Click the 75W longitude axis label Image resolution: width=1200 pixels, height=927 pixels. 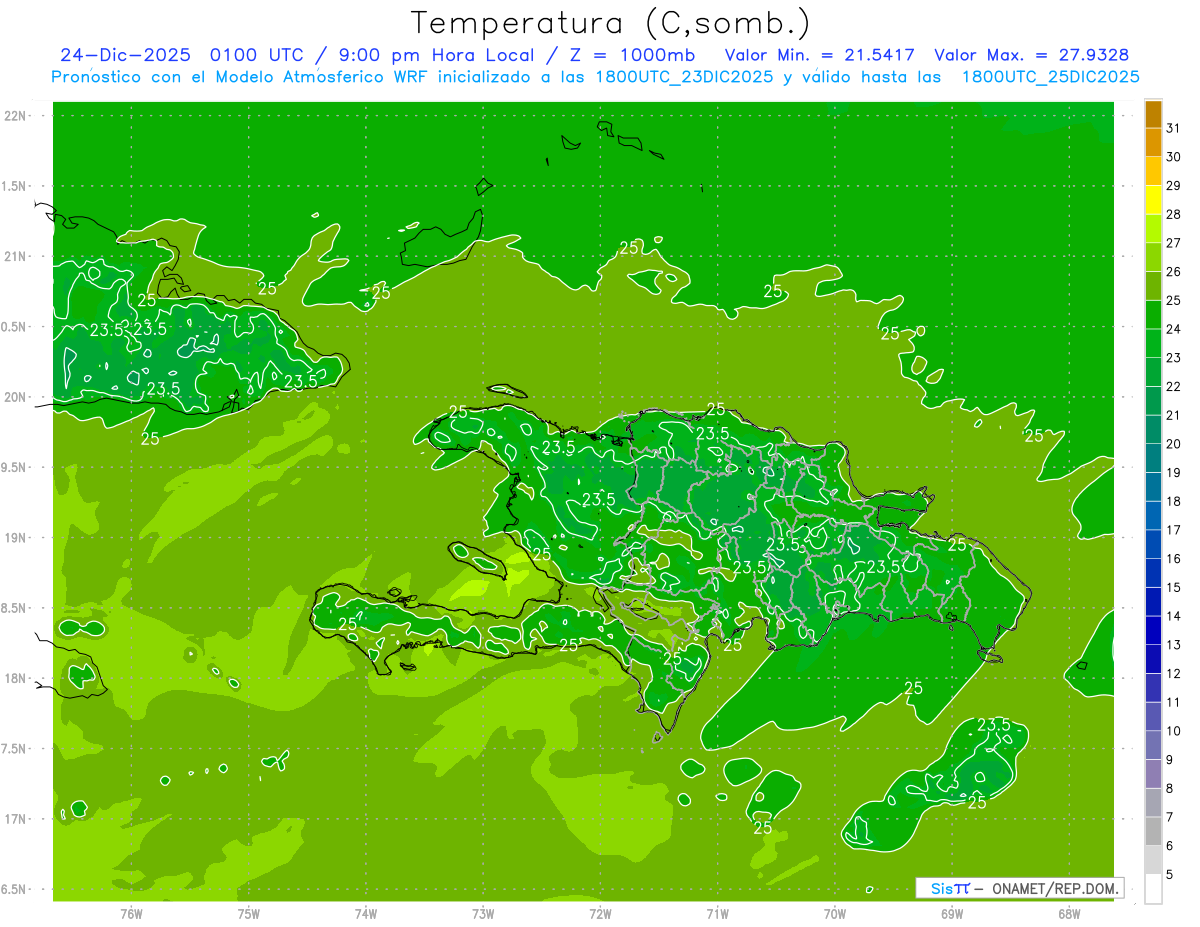tap(249, 913)
